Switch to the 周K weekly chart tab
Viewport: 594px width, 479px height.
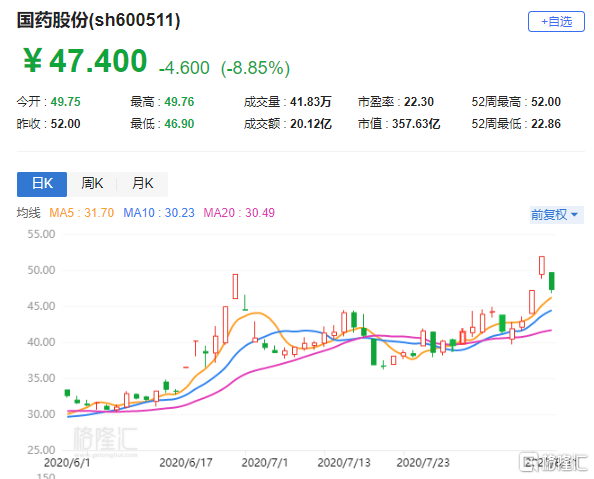click(x=92, y=184)
